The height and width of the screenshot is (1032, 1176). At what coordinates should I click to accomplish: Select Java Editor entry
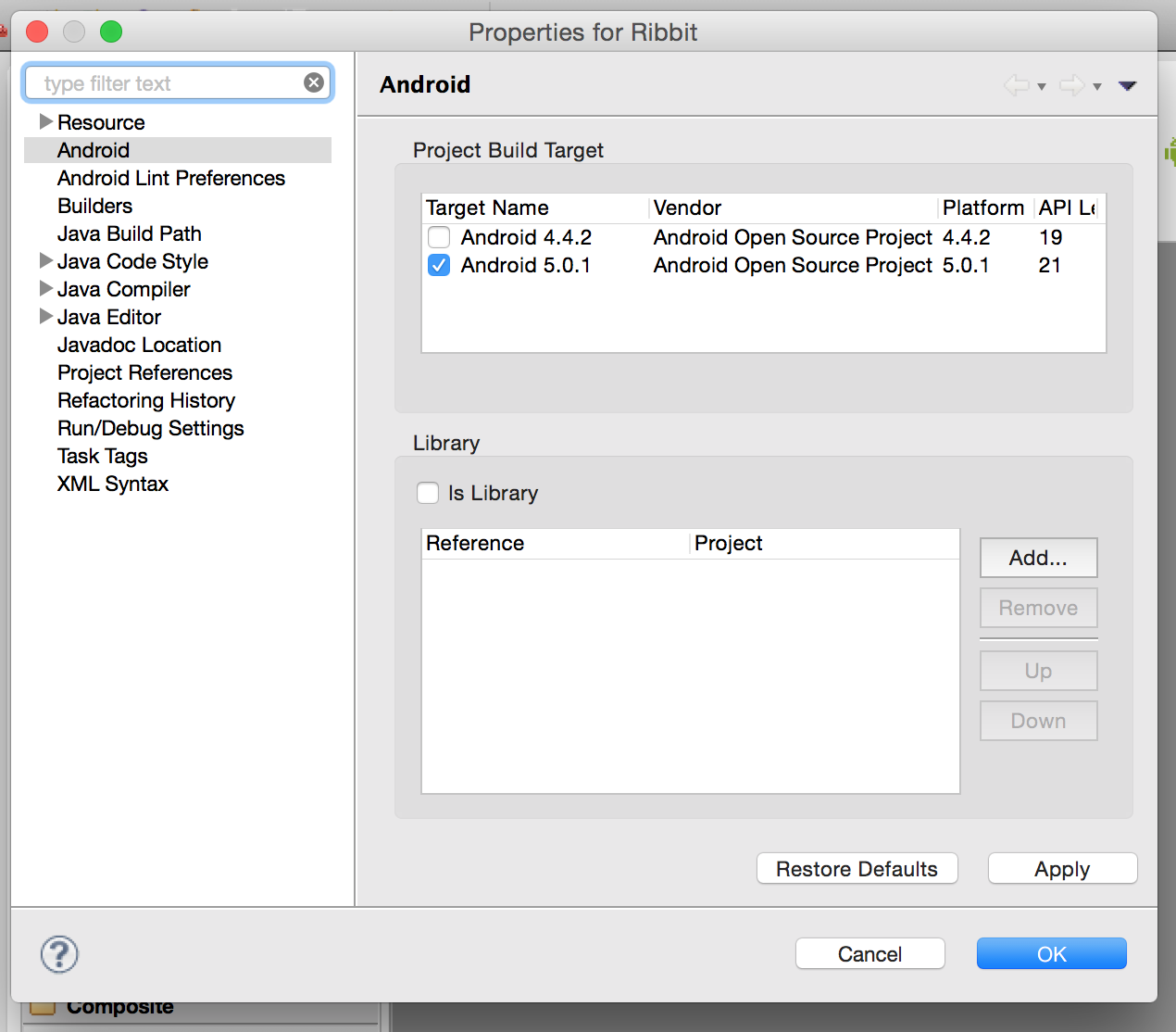click(109, 317)
